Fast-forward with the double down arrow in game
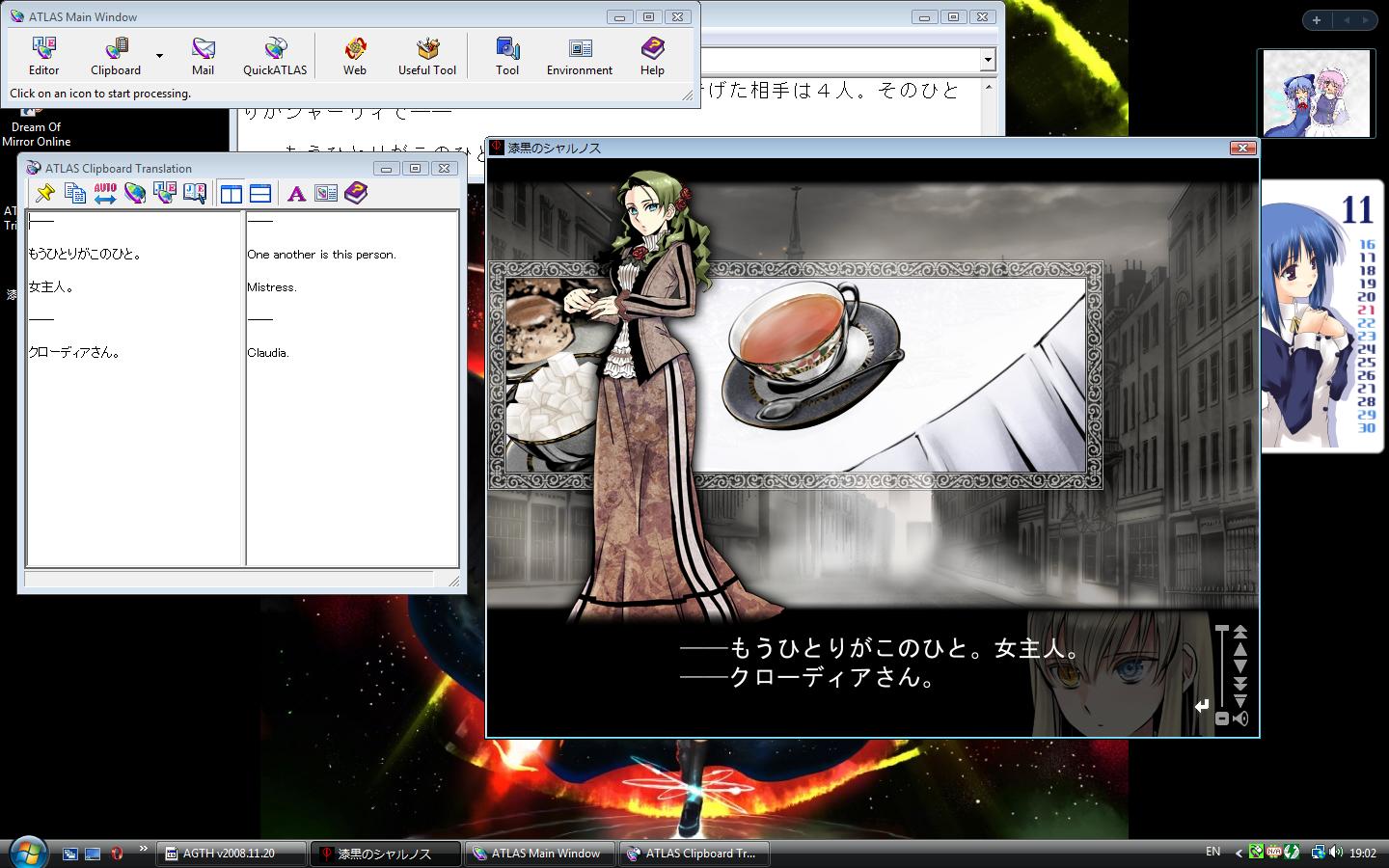Viewport: 1389px width, 868px height. (1240, 684)
